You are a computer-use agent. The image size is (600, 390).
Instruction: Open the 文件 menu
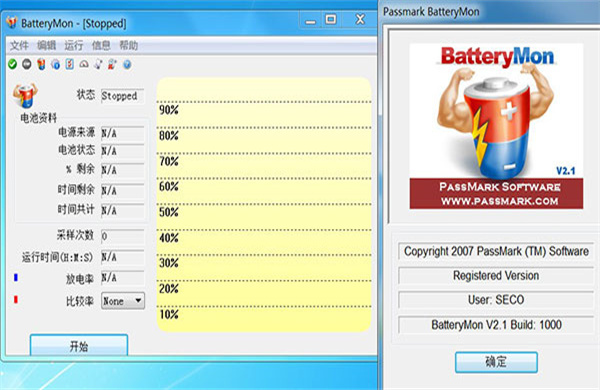pyautogui.click(x=19, y=46)
